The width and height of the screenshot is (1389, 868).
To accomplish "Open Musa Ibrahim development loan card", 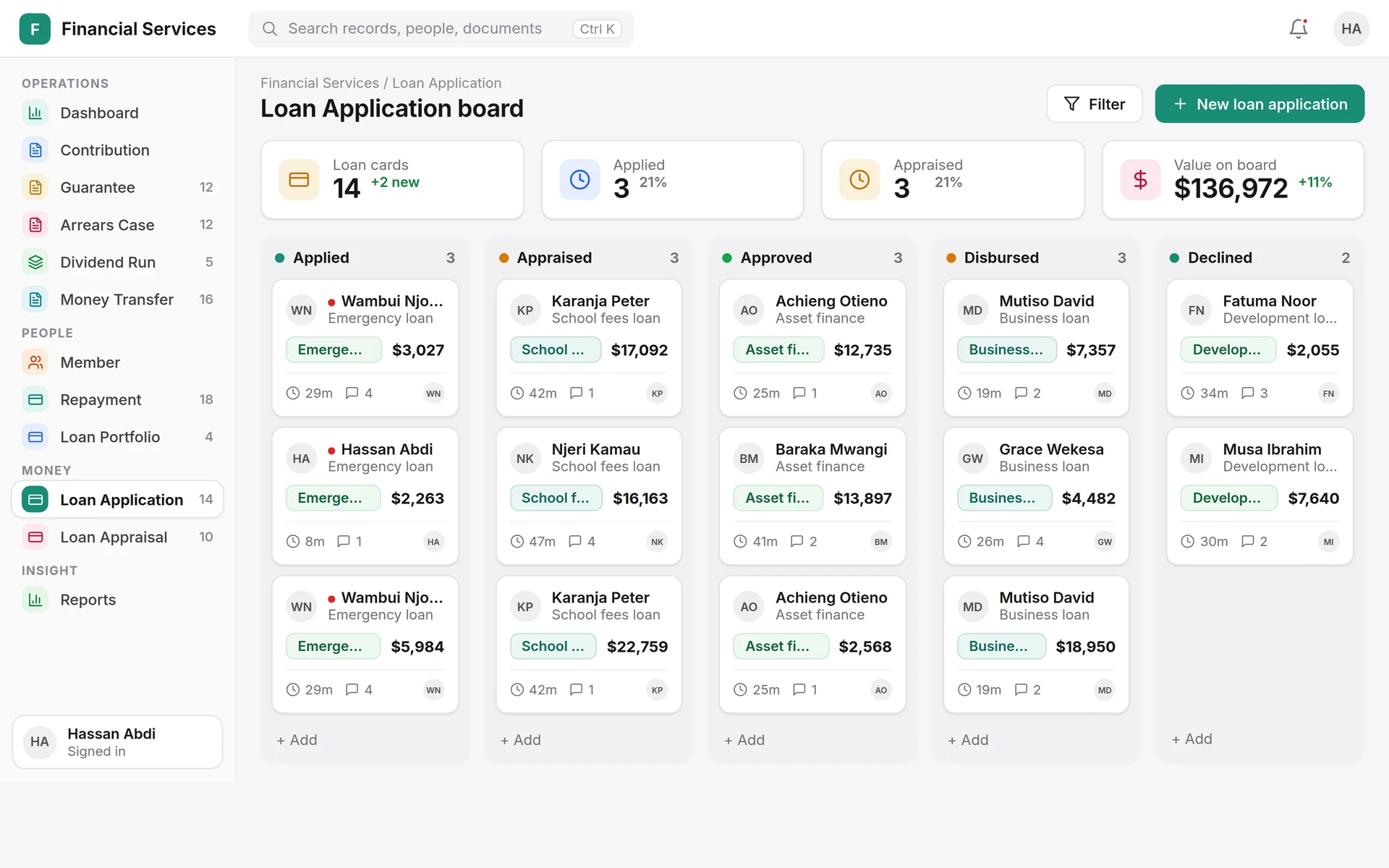I will point(1260,496).
